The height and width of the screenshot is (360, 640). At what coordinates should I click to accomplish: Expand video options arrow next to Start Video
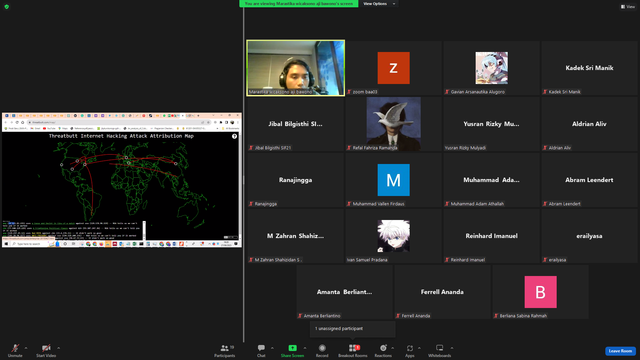coord(59,348)
